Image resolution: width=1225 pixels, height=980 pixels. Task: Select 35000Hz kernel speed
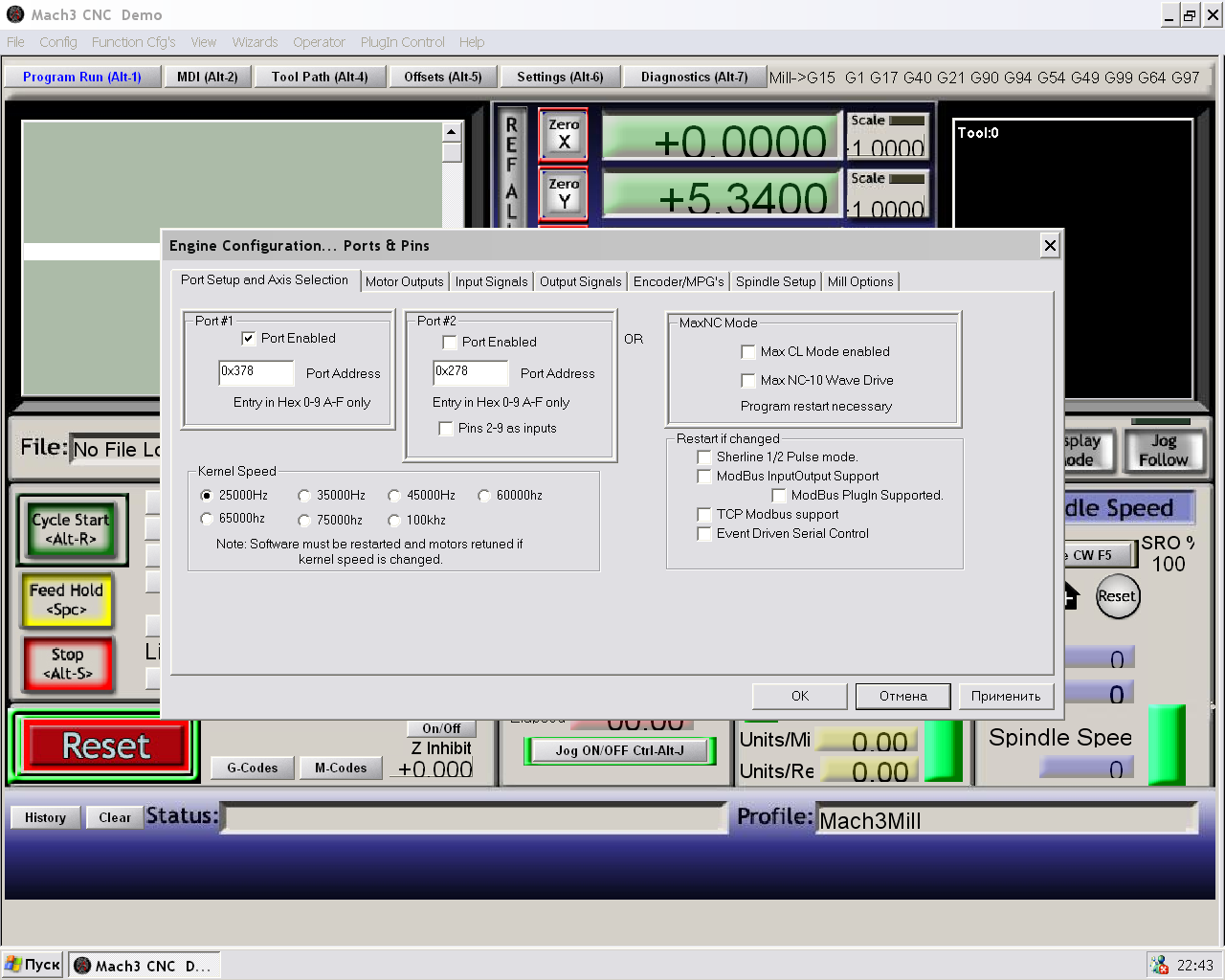coord(304,495)
